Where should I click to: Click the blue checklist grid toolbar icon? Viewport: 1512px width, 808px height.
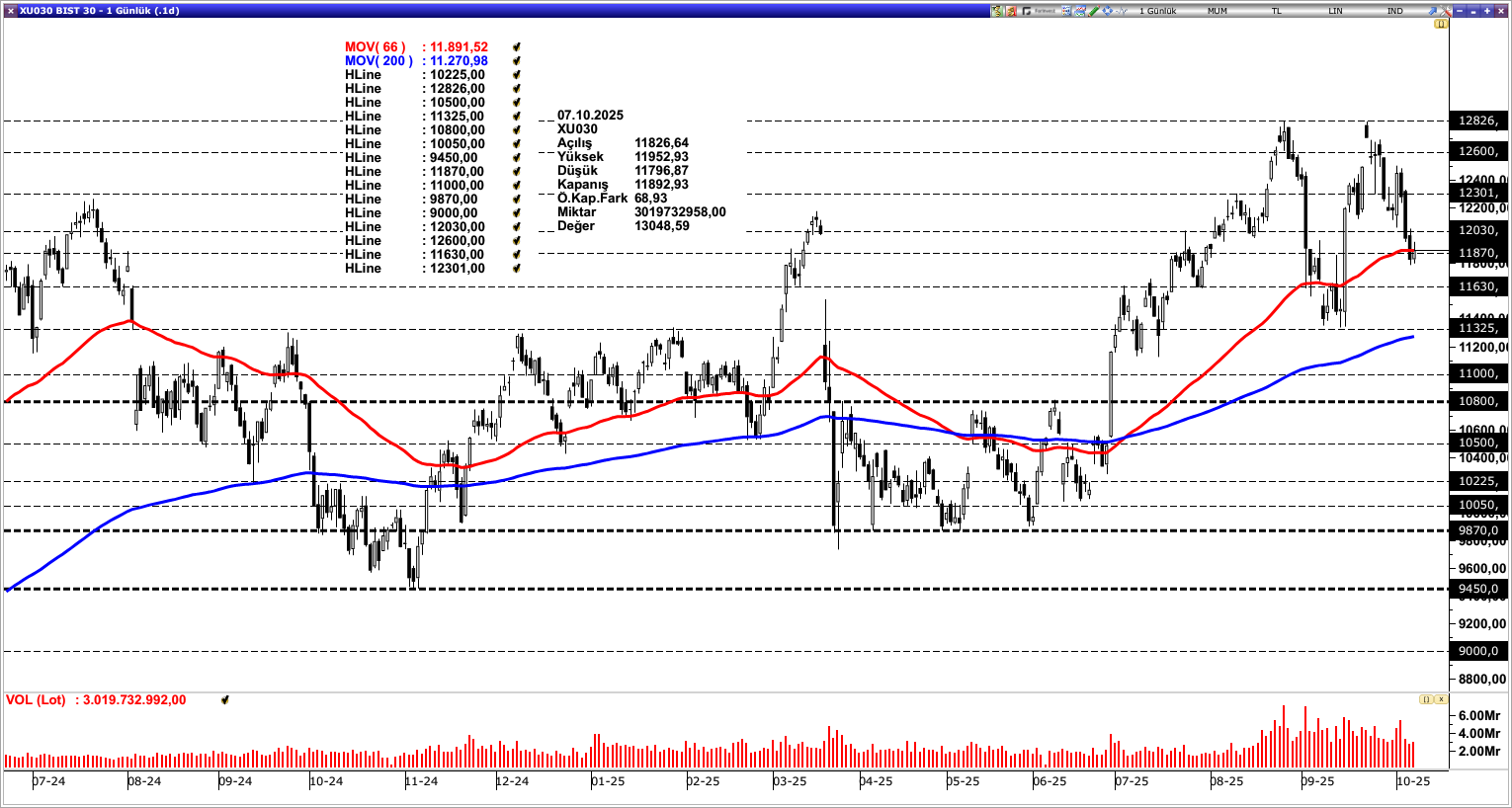tap(1065, 11)
